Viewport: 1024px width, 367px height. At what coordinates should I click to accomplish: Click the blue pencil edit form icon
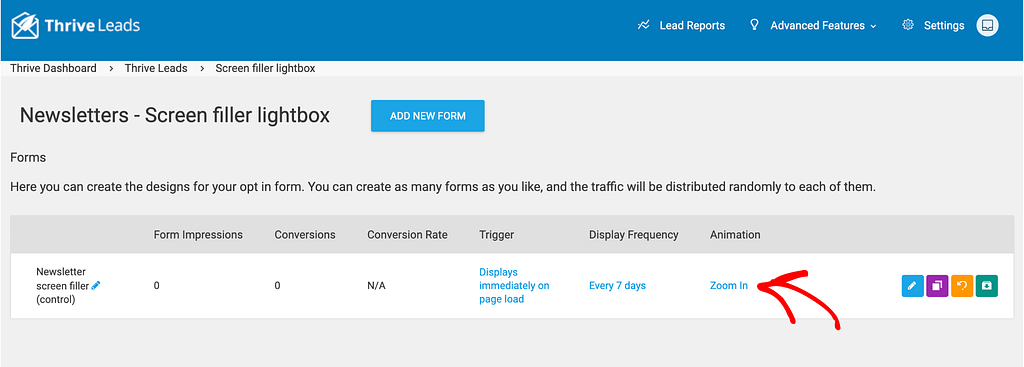tap(912, 285)
